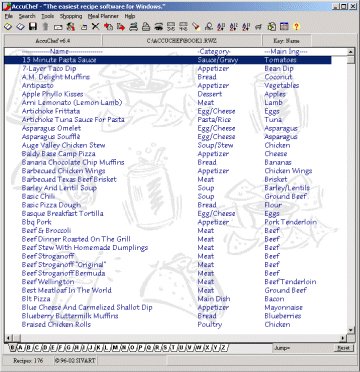
Task: Switch to the S letter tab
Action: pyautogui.click(x=165, y=348)
